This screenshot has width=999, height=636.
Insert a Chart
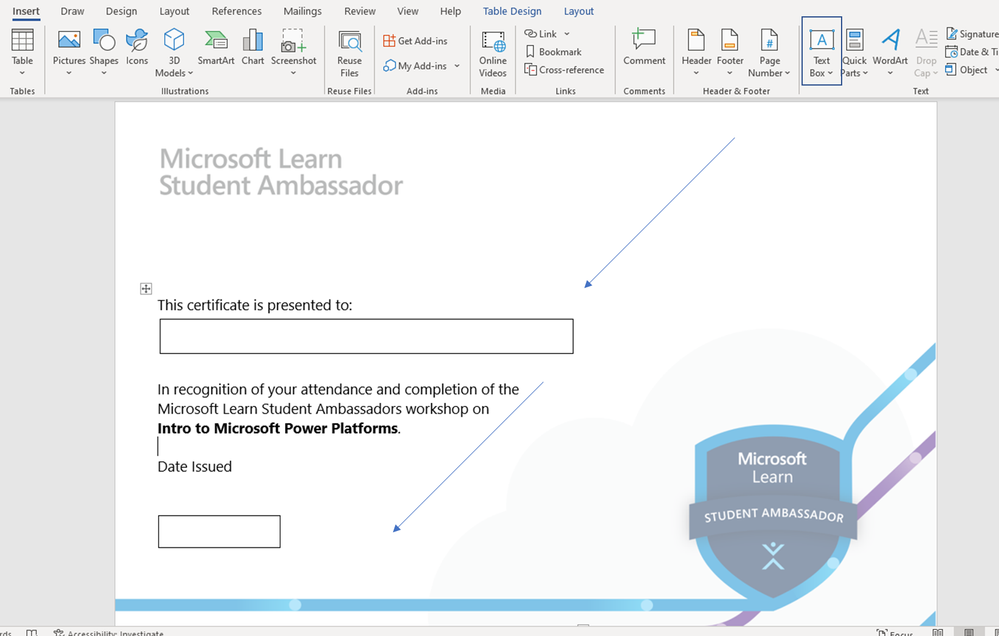click(x=252, y=48)
